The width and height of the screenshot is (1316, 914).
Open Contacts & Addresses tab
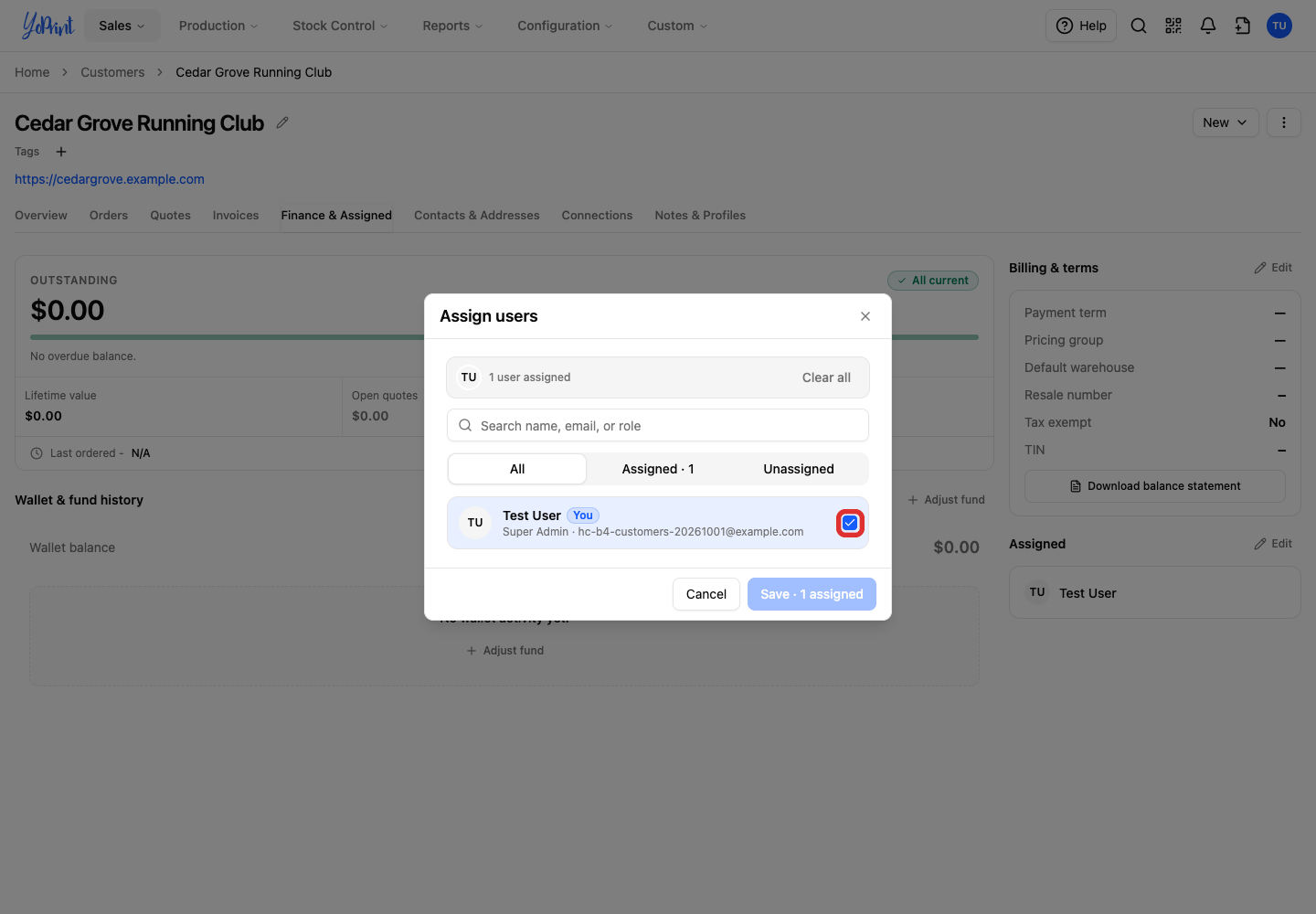pos(477,216)
